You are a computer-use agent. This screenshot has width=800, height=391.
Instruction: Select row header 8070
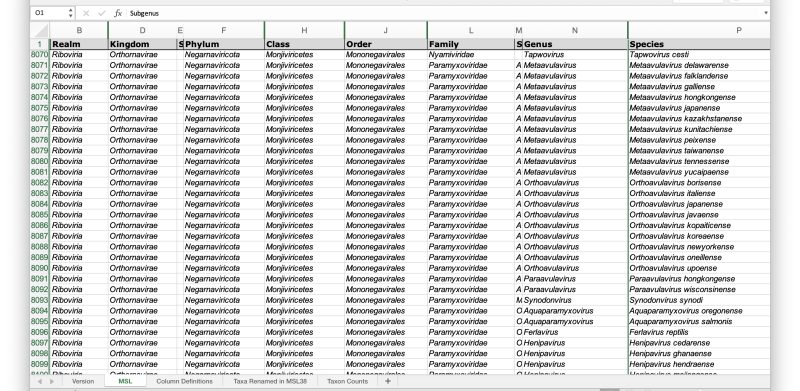(x=40, y=55)
